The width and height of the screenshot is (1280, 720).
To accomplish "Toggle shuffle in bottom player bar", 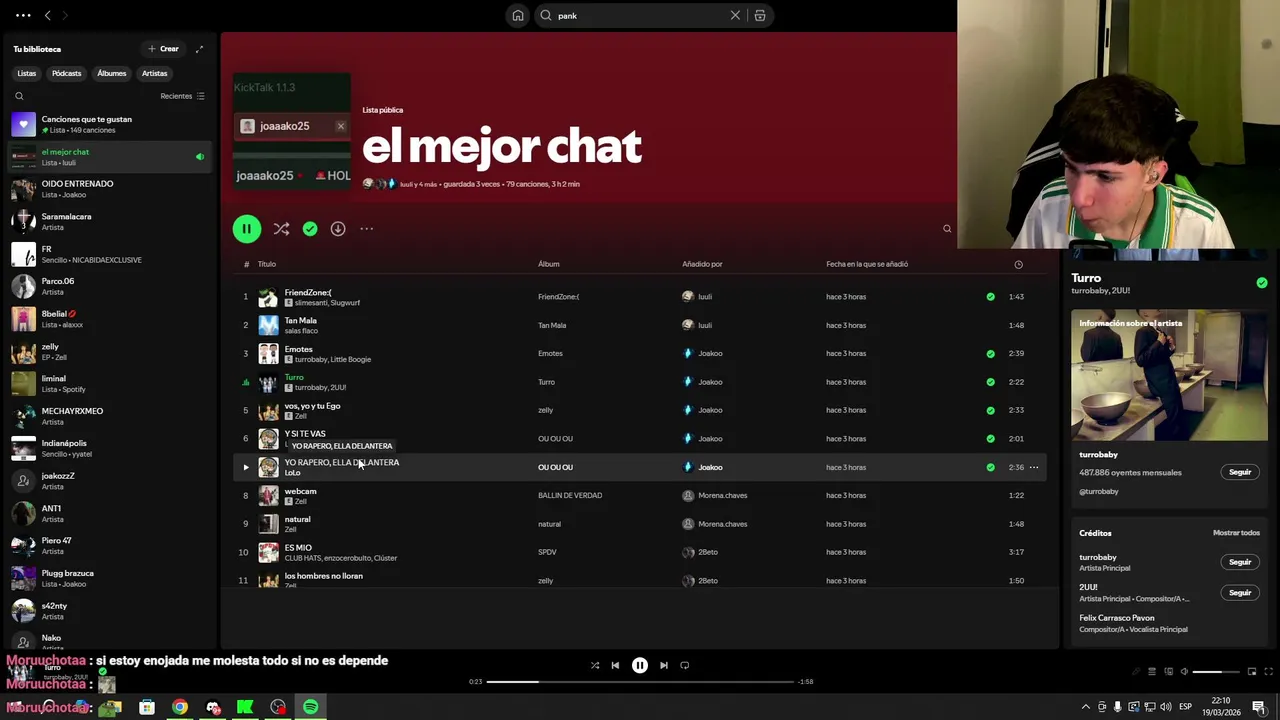I will [594, 665].
